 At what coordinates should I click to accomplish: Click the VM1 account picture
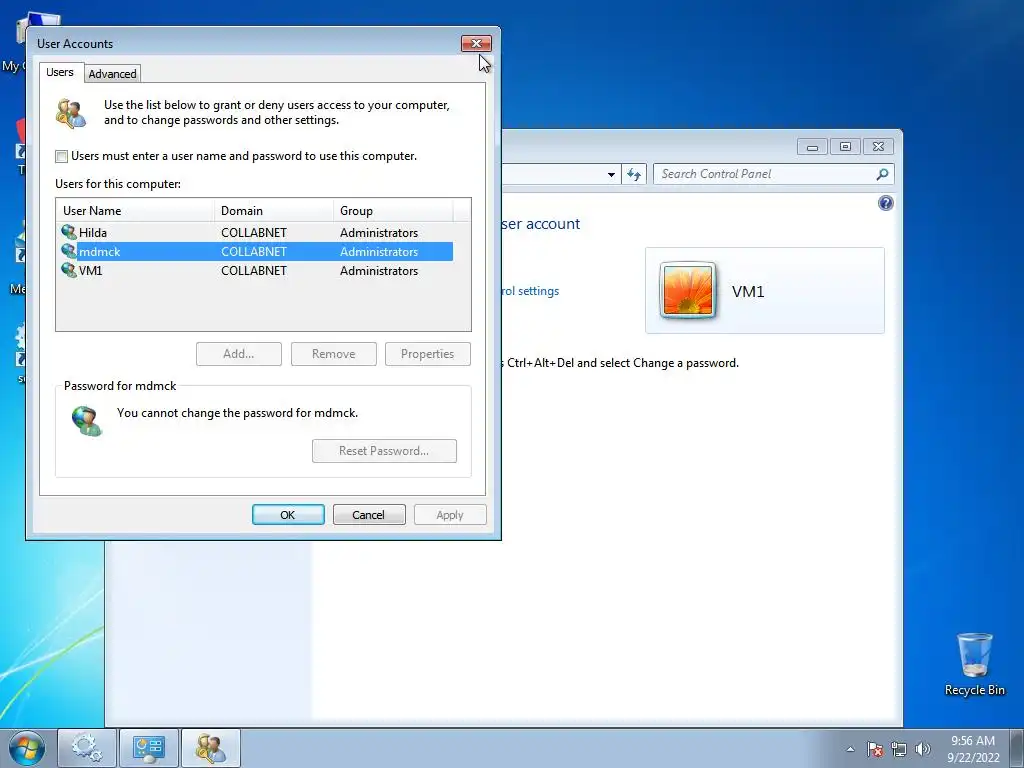point(688,291)
